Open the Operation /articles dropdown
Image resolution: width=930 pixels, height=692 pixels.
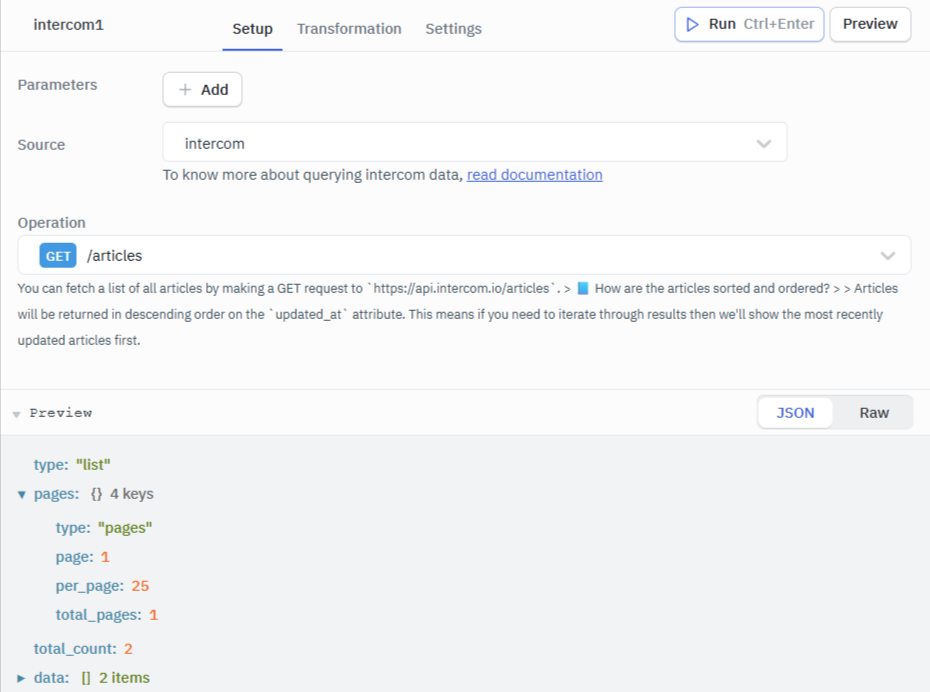point(464,255)
